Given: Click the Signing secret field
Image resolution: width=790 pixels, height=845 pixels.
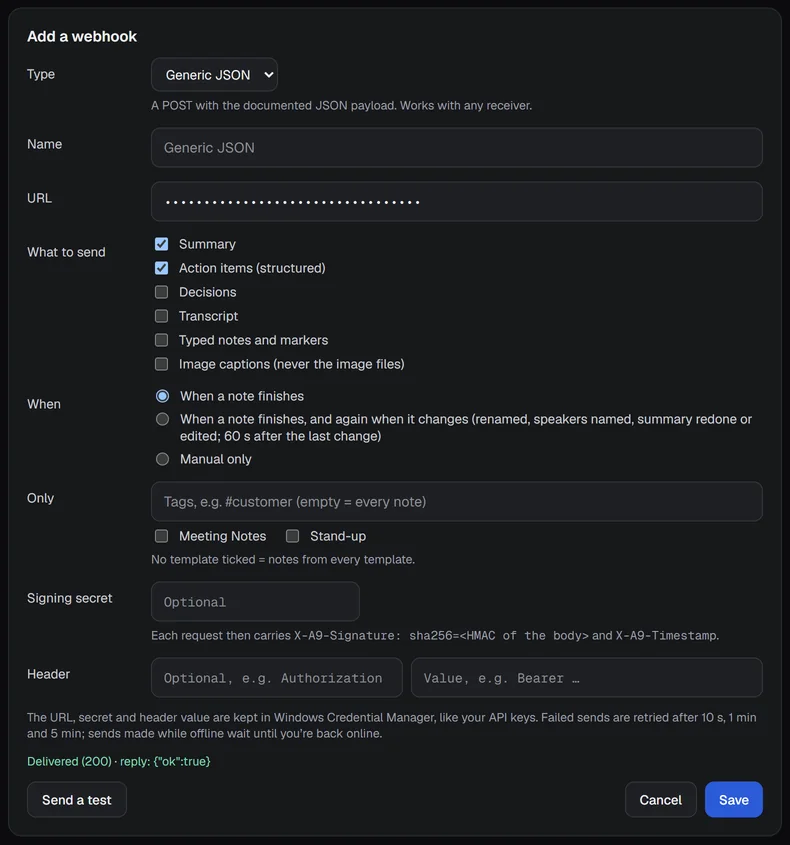Looking at the screenshot, I should click(255, 601).
